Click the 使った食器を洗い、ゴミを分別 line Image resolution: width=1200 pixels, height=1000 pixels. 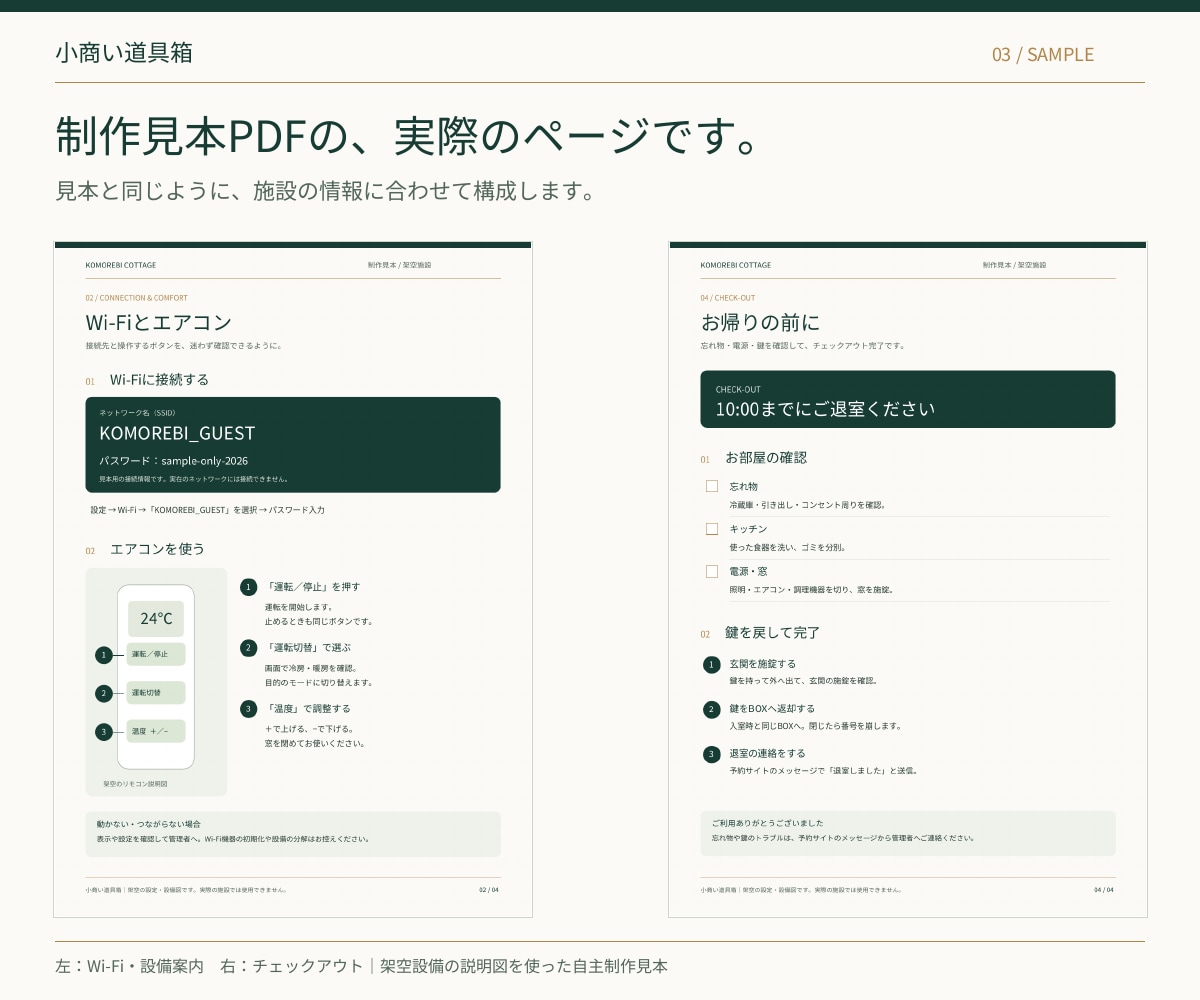point(788,547)
